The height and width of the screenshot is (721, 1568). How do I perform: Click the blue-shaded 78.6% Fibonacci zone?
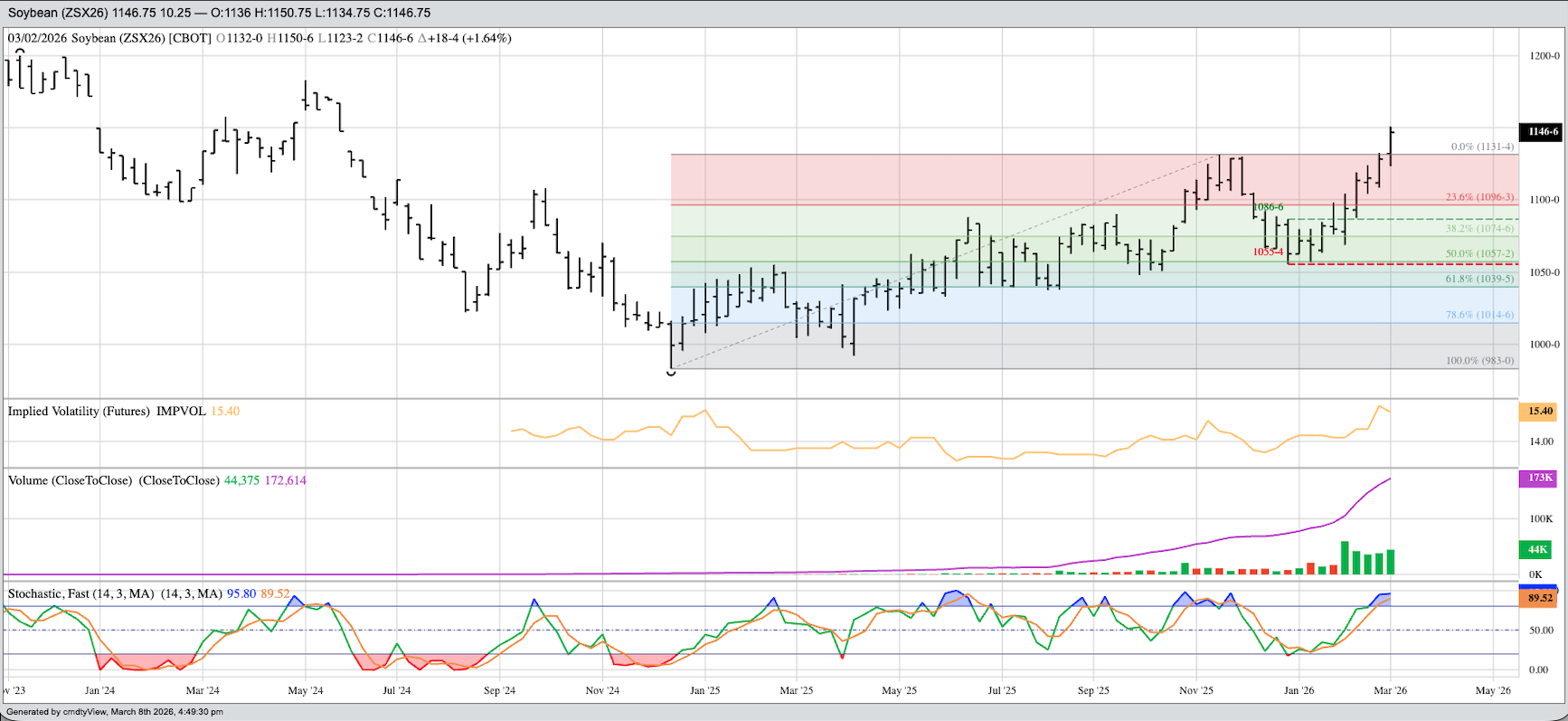pyautogui.click(x=1085, y=305)
